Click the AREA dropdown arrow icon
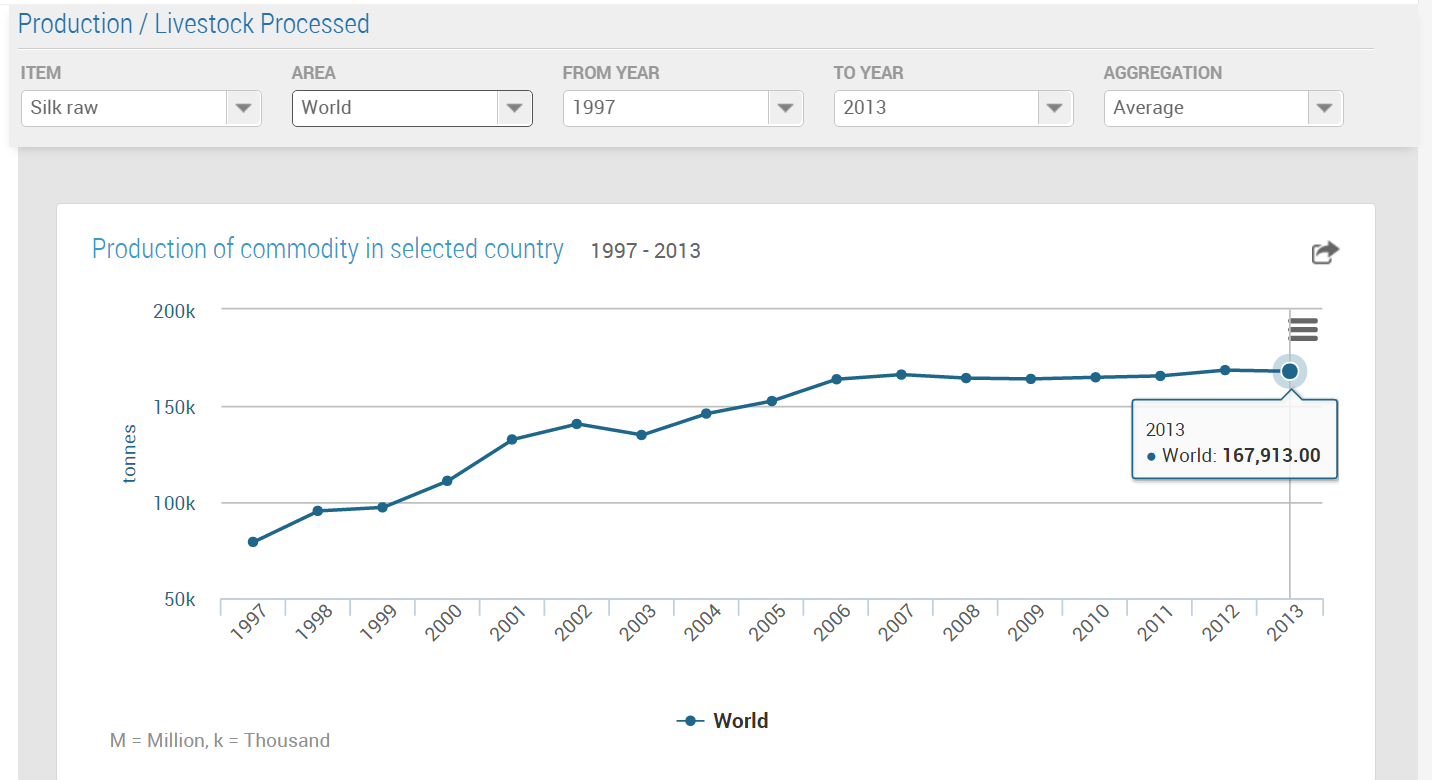This screenshot has width=1432, height=780. coord(514,108)
